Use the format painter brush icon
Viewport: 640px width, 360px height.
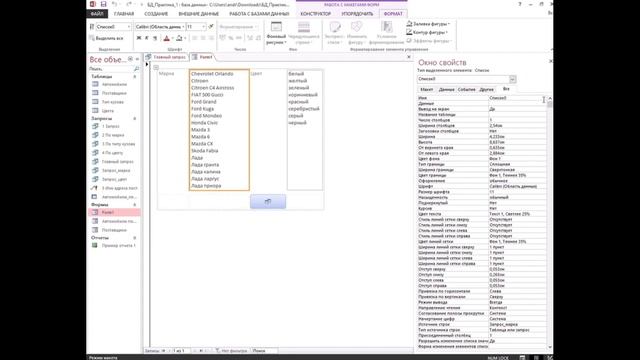point(211,27)
